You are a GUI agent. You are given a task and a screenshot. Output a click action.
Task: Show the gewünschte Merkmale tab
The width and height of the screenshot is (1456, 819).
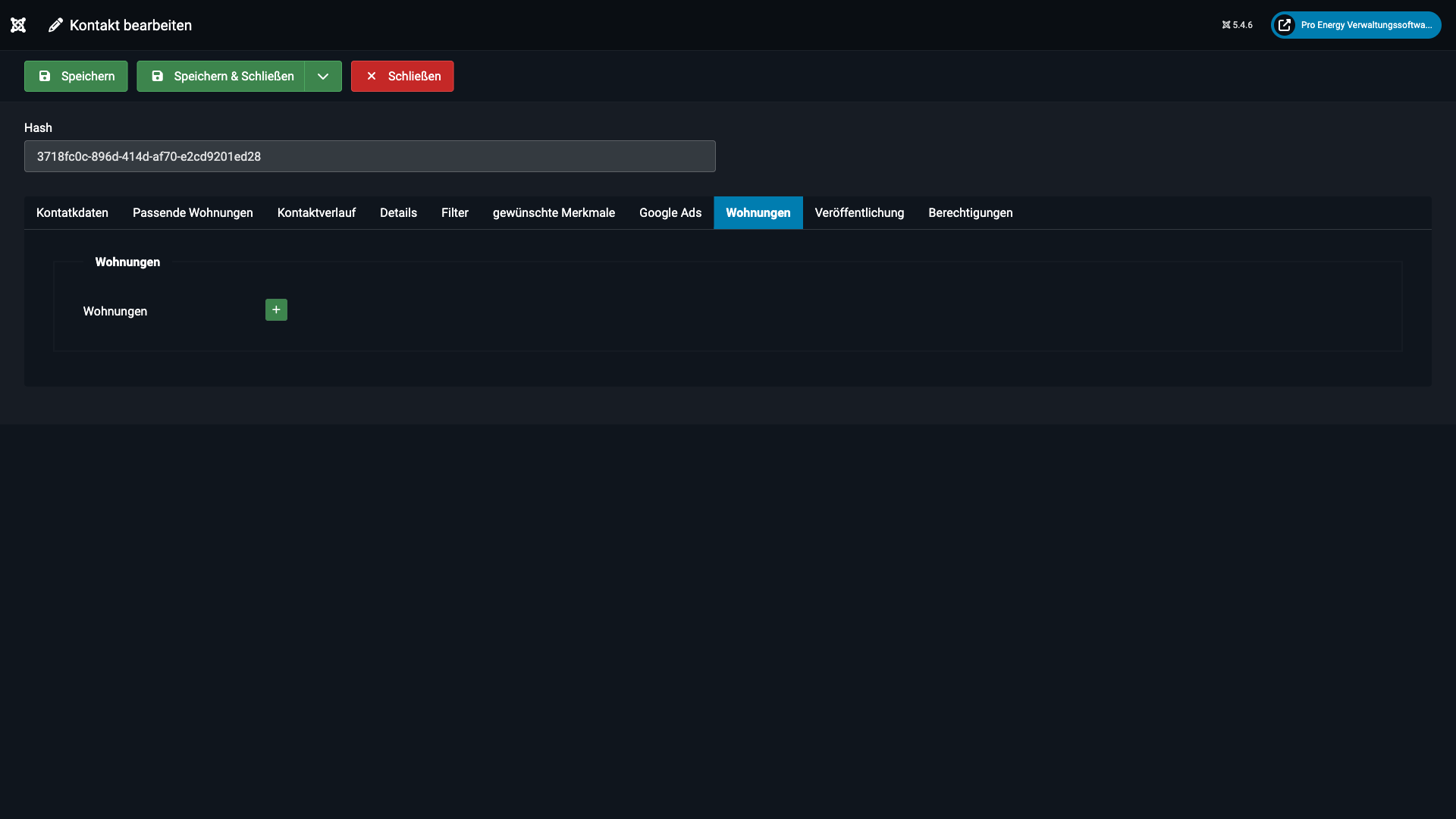click(554, 212)
